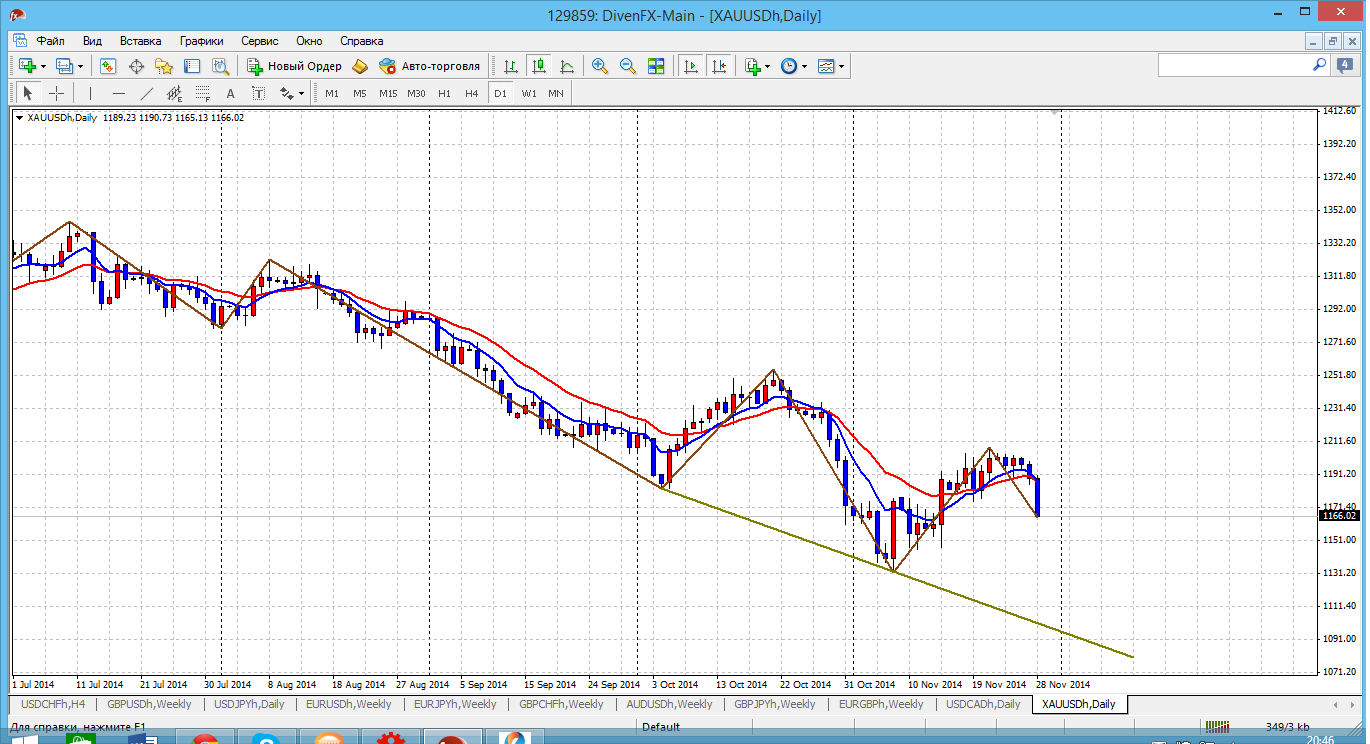Select the text label tool
1370x744 pixels.
click(x=230, y=93)
